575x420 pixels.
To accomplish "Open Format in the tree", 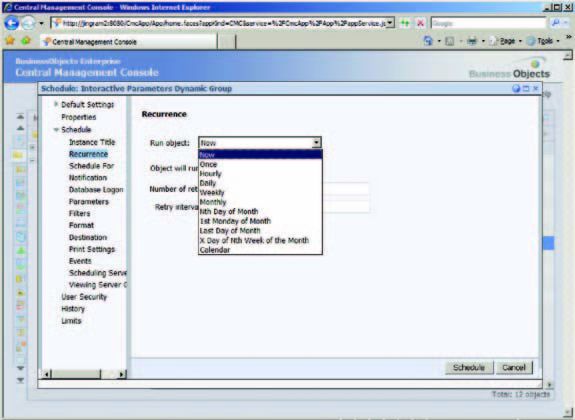I will pos(81,225).
